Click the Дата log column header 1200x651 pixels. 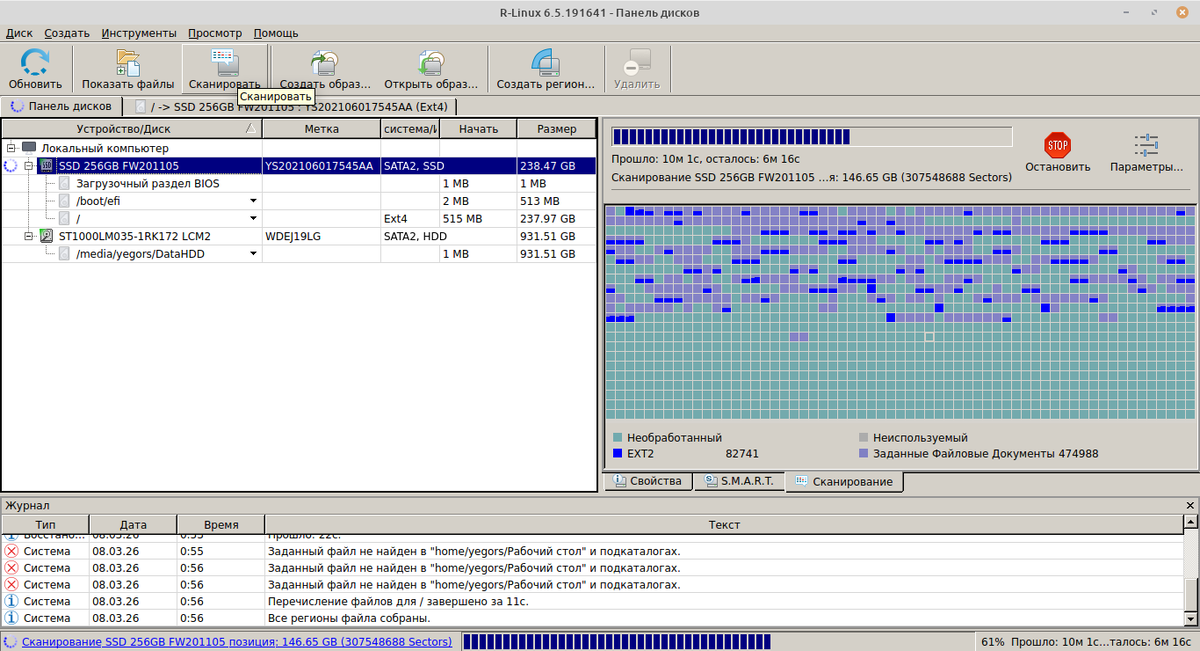coord(133,524)
